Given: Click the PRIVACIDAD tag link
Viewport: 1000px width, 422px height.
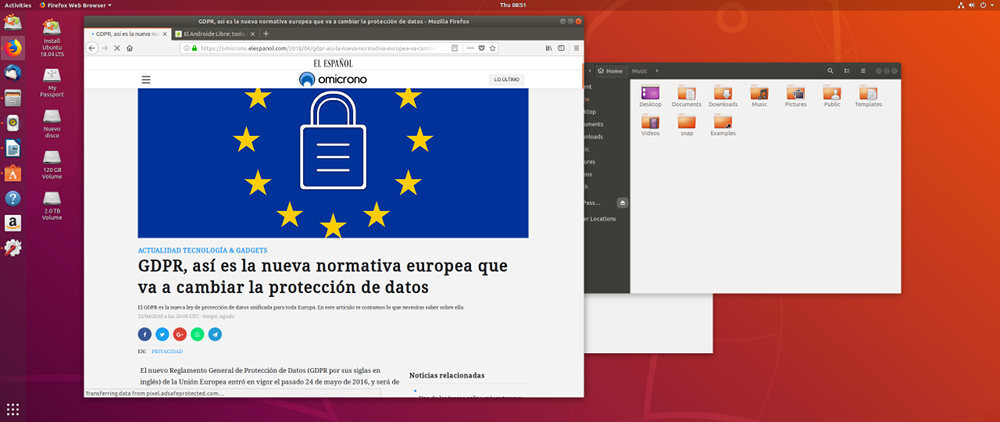Looking at the screenshot, I should click(x=167, y=351).
